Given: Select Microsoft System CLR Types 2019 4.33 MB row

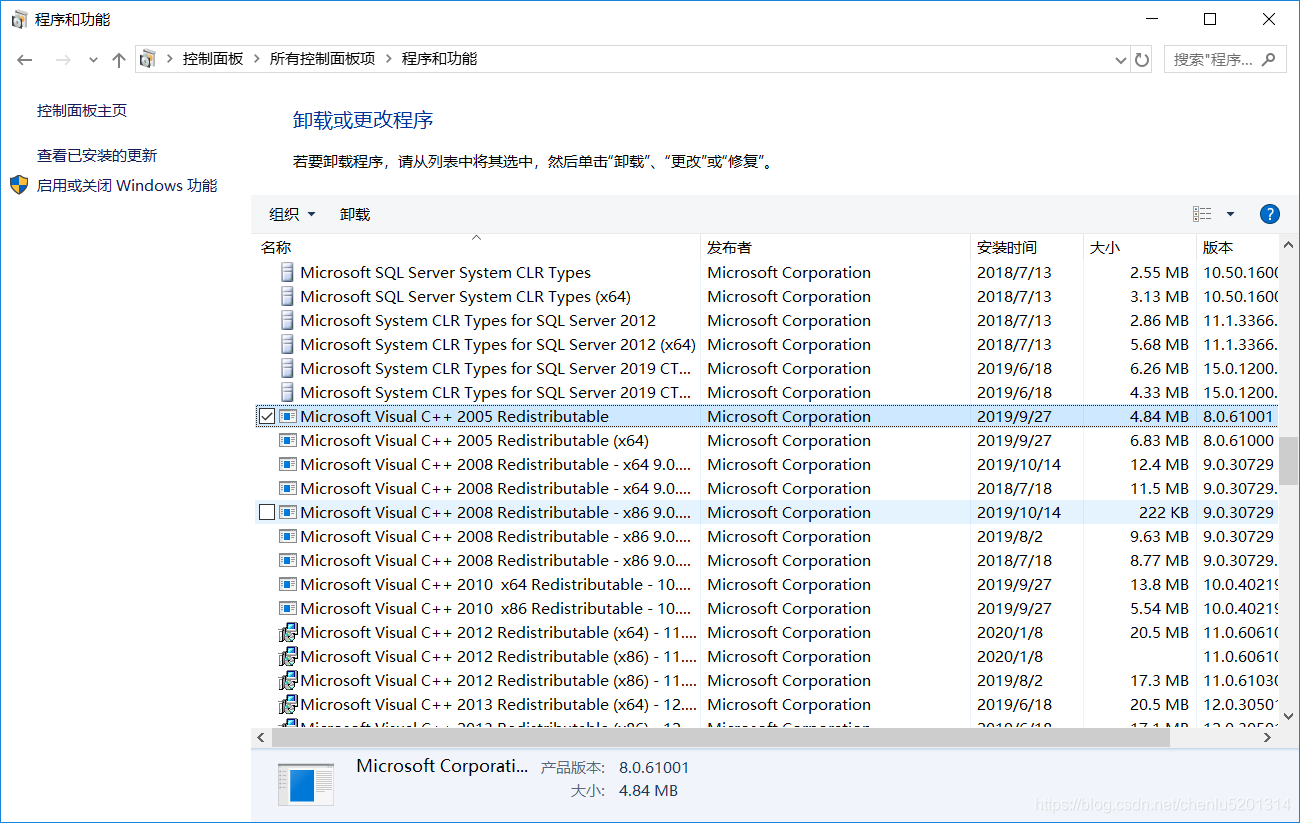Looking at the screenshot, I should tap(767, 392).
